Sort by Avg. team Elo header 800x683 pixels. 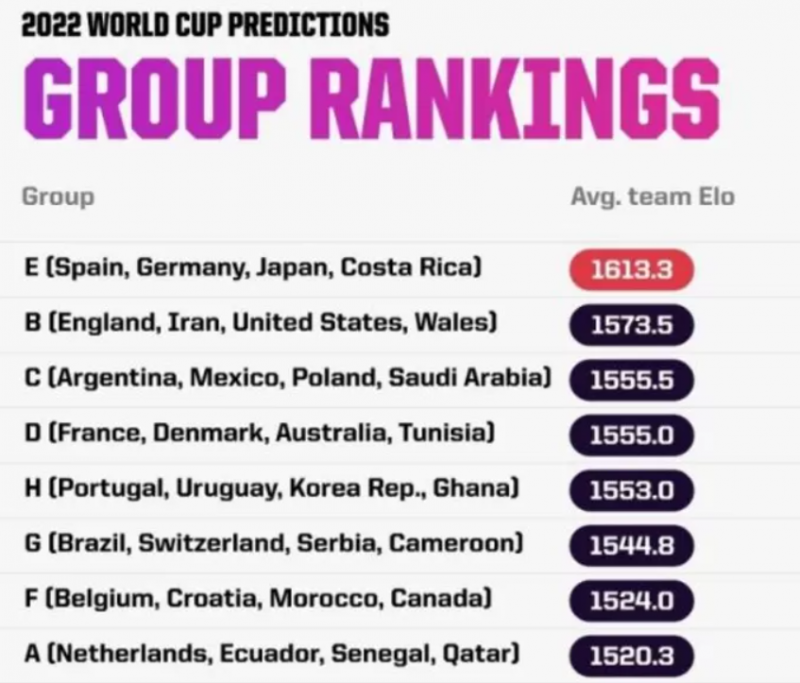coord(652,196)
